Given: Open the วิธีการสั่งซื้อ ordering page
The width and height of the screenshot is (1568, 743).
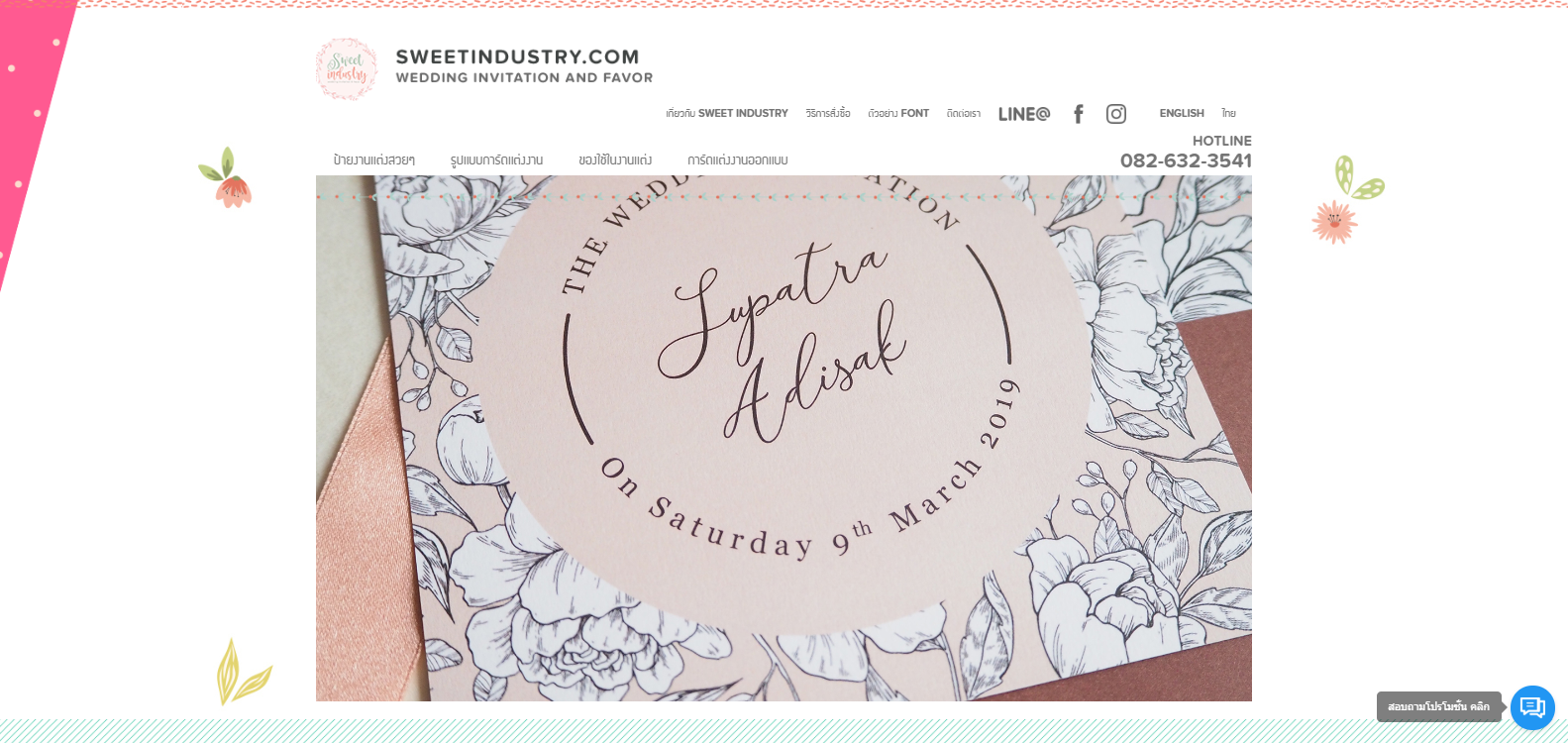Looking at the screenshot, I should tap(828, 113).
